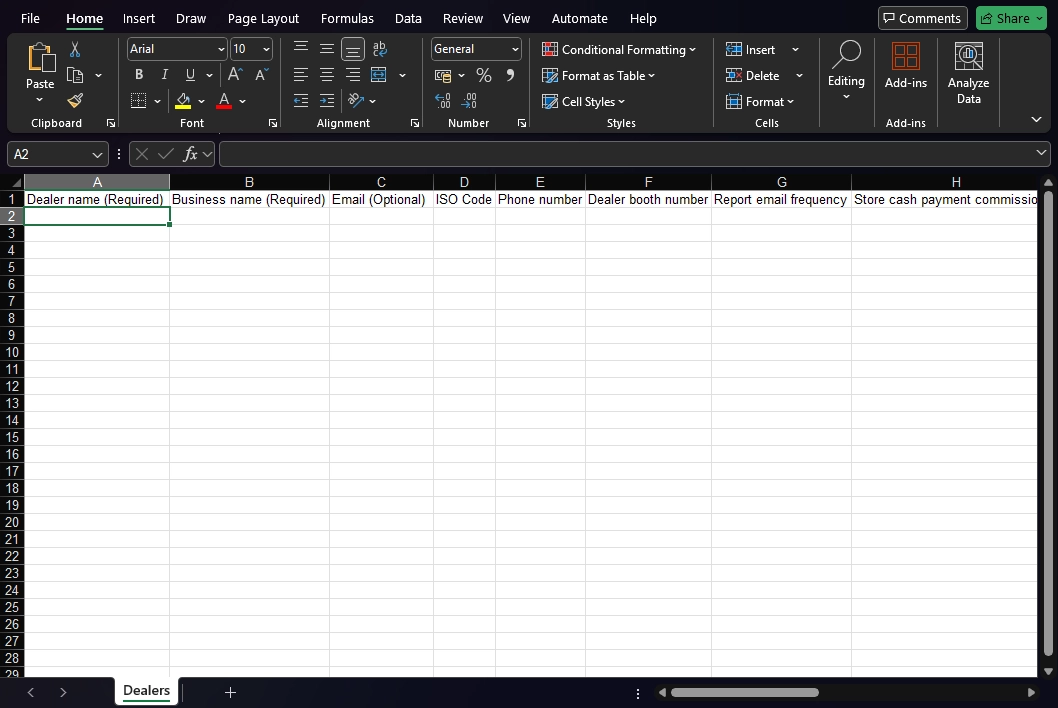
Task: Click the Paste clipboard icon
Action: [40, 57]
